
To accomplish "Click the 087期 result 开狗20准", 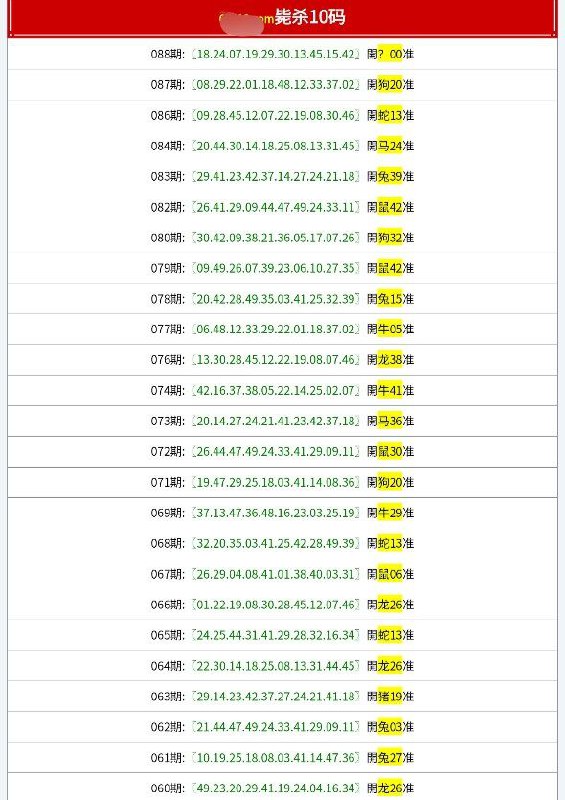I will tap(390, 85).
